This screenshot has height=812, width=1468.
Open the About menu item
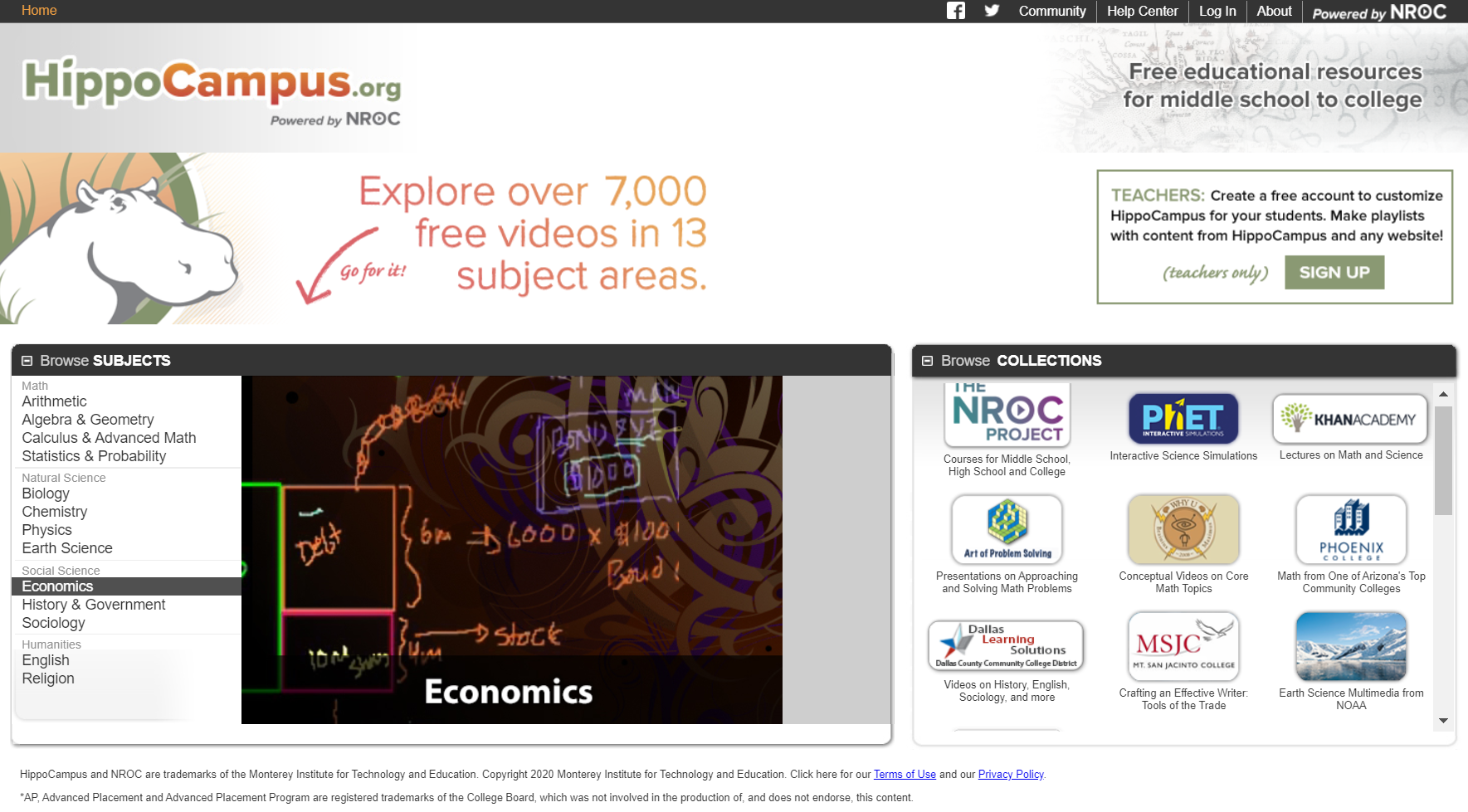point(1274,11)
